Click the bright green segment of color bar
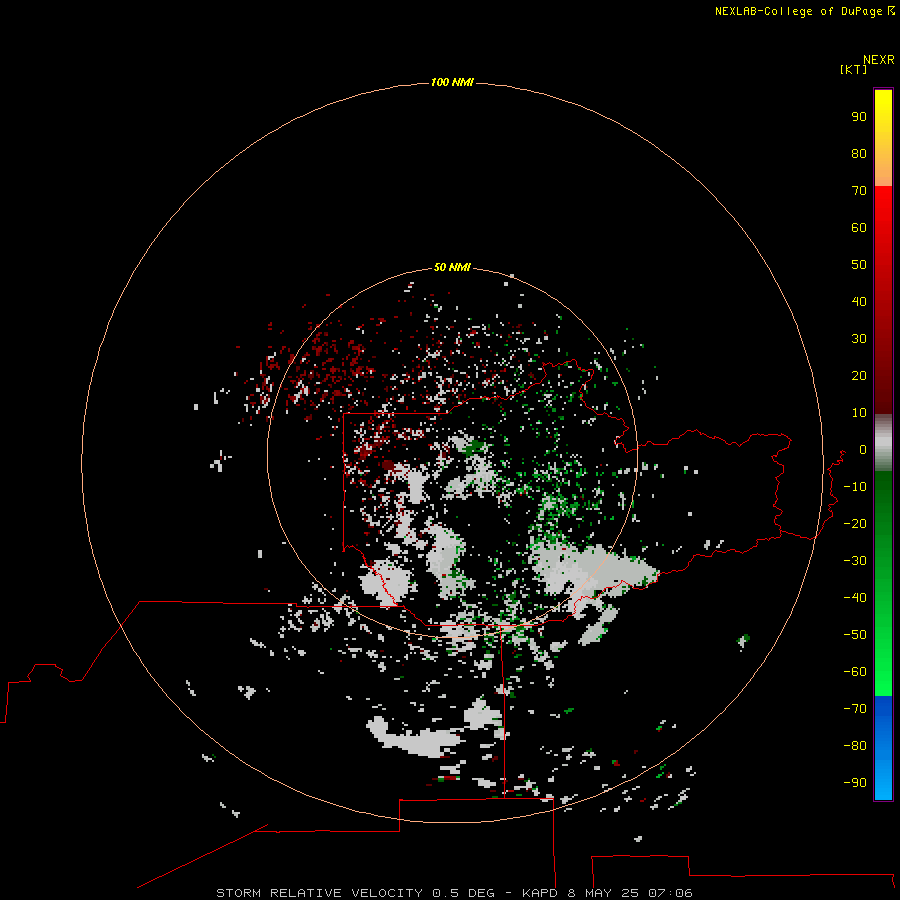 point(883,584)
